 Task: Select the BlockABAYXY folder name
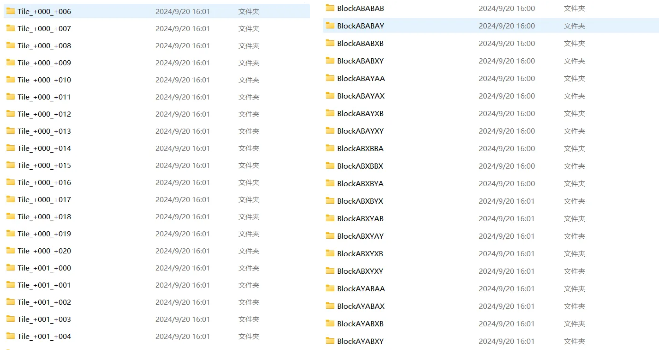[x=361, y=131]
